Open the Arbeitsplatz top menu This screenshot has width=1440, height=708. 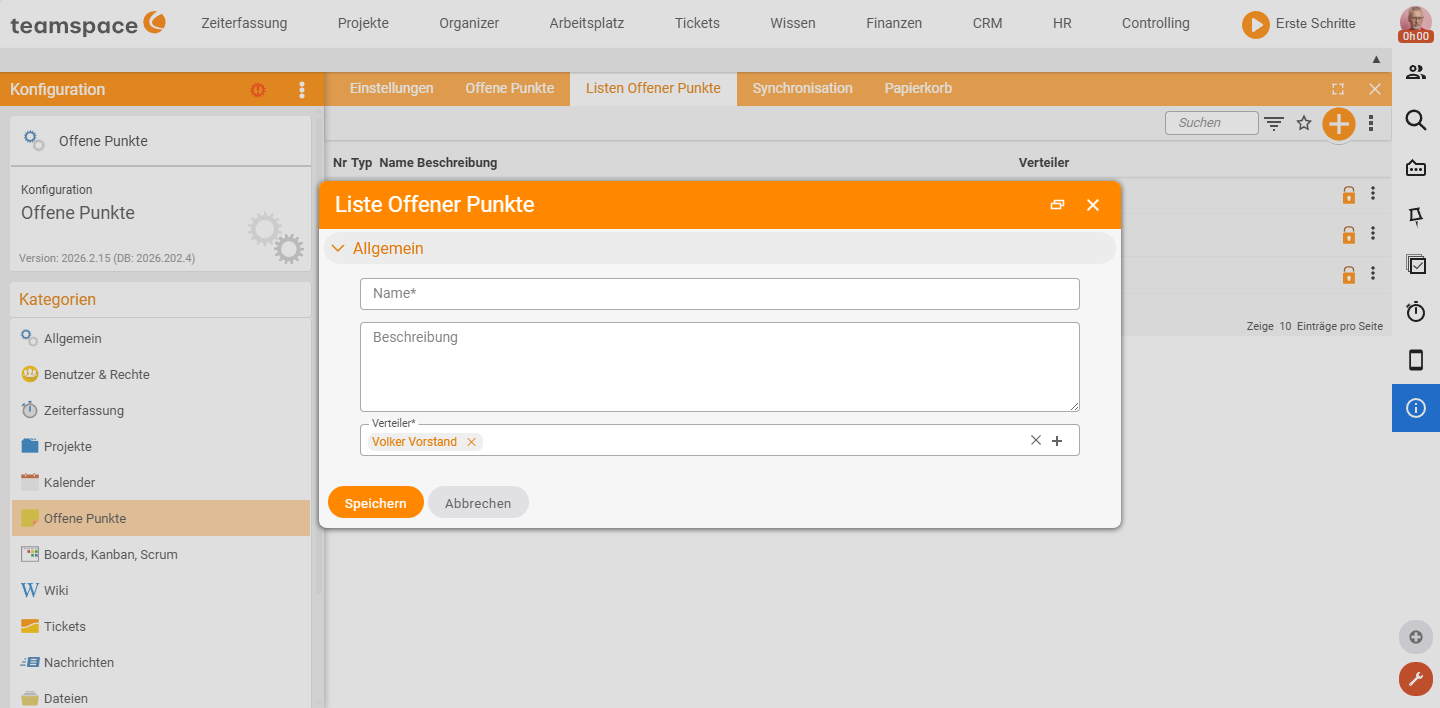pos(587,23)
